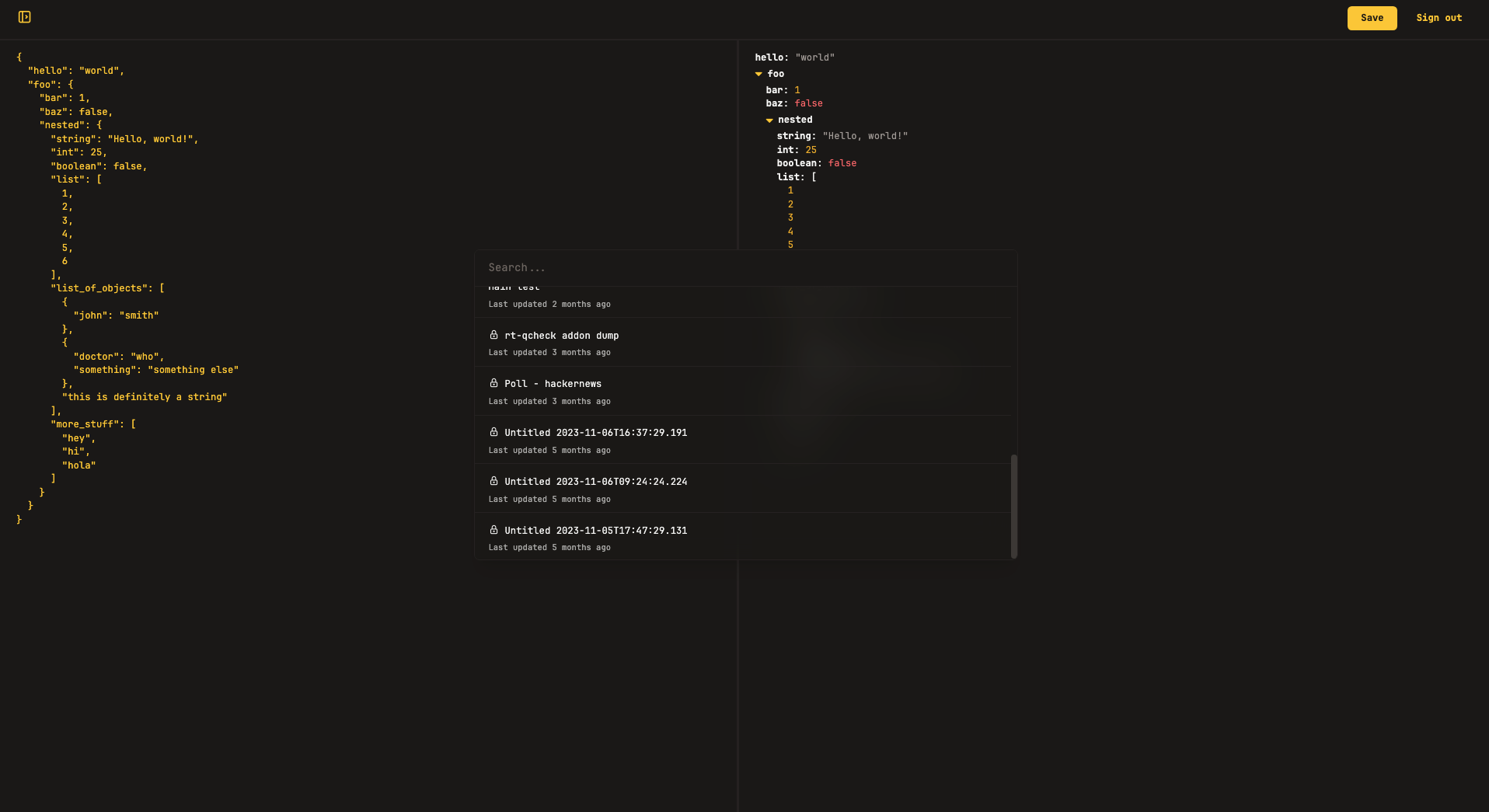Viewport: 1489px width, 812px height.
Task: Click lock icon beside Poll - hackernews
Action: 493,383
